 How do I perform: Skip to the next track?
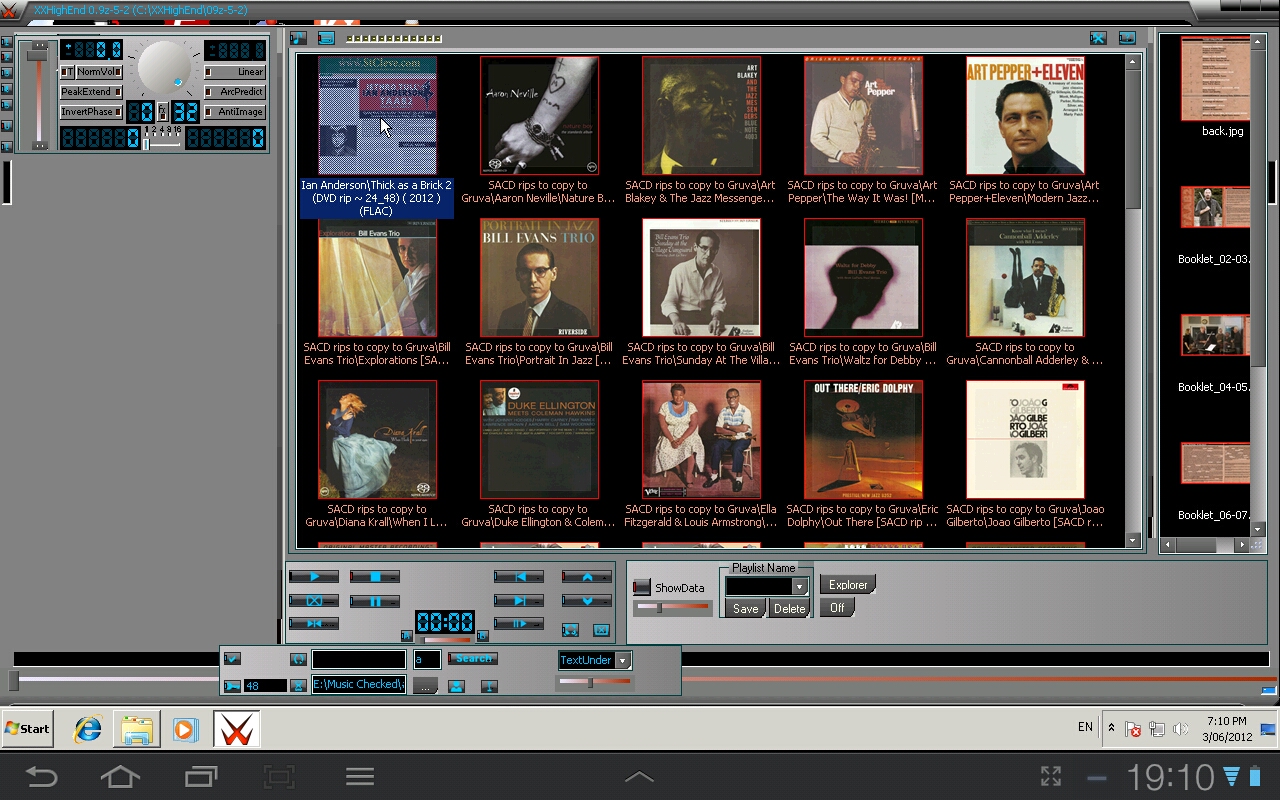[519, 601]
